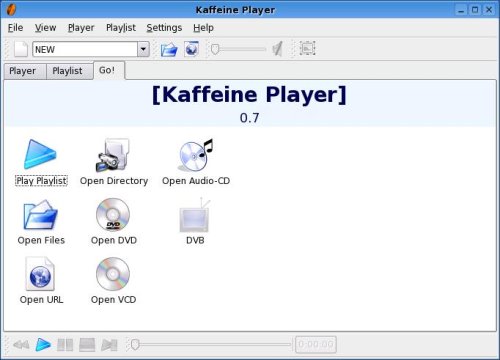Click the Open Directory label
Screen dimensions: 500x360
coord(114,181)
